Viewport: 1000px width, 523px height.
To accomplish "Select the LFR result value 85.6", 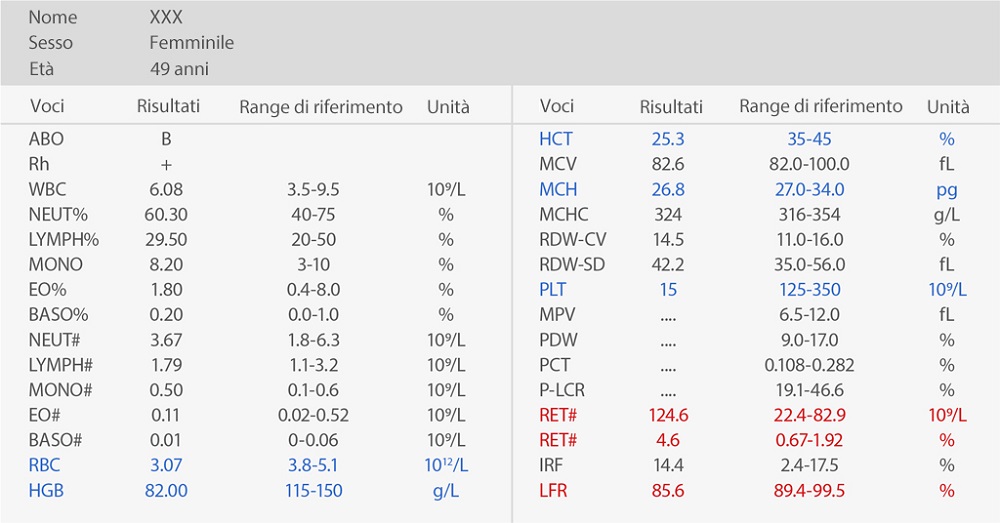I will pyautogui.click(x=668, y=490).
